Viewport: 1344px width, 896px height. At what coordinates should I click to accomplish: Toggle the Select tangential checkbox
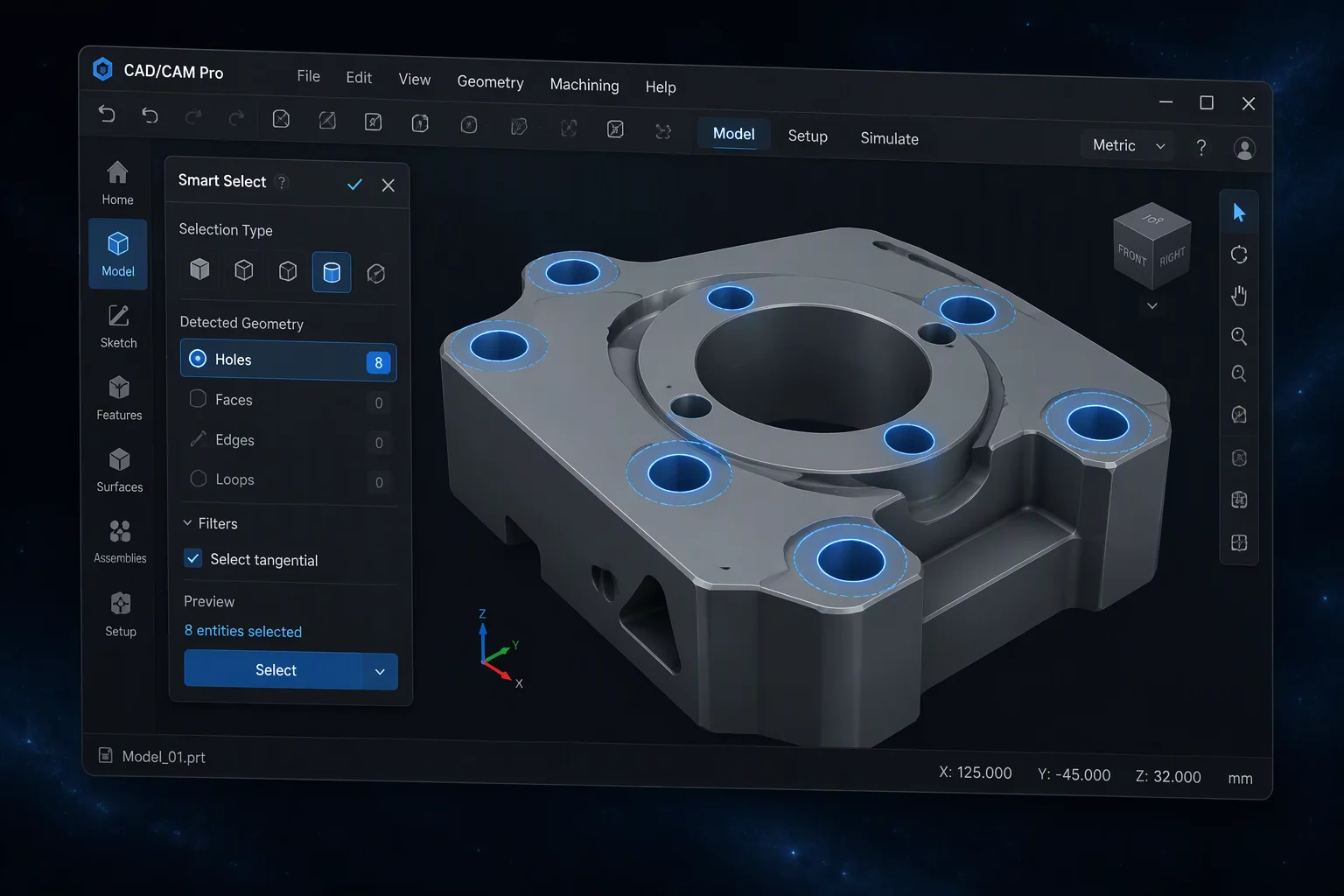(193, 558)
